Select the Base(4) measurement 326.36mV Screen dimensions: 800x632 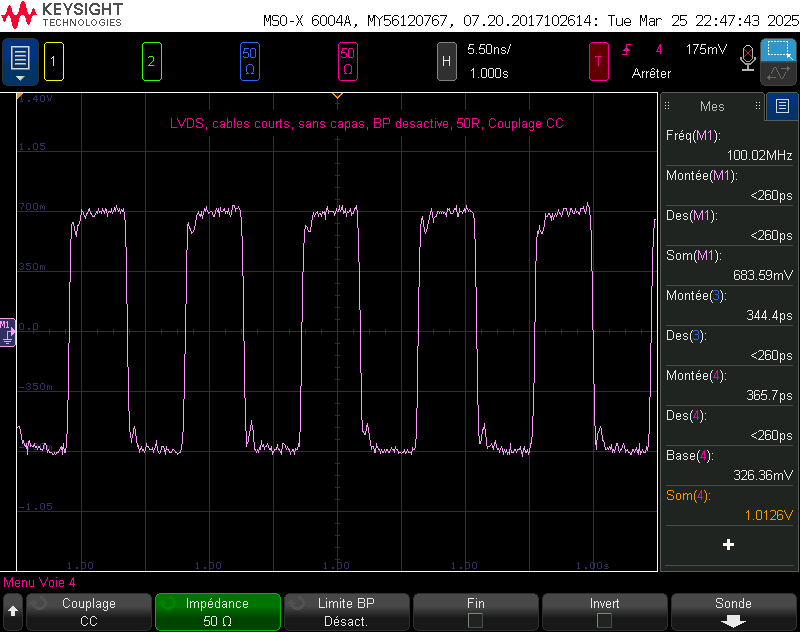pyautogui.click(x=729, y=466)
